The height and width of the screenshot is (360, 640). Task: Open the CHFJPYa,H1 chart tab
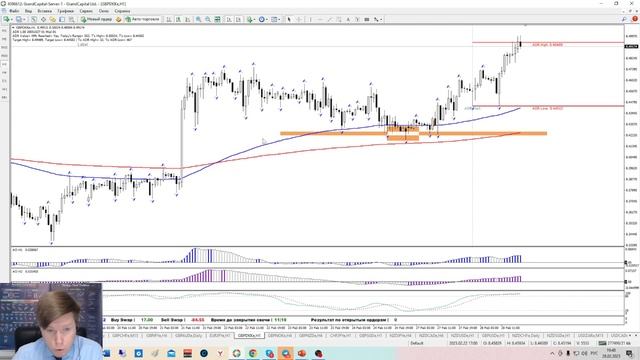(340, 336)
